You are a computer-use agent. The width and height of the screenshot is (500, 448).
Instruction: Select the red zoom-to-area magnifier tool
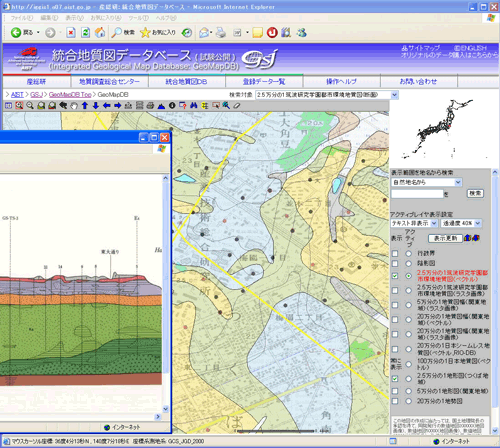[x=19, y=106]
